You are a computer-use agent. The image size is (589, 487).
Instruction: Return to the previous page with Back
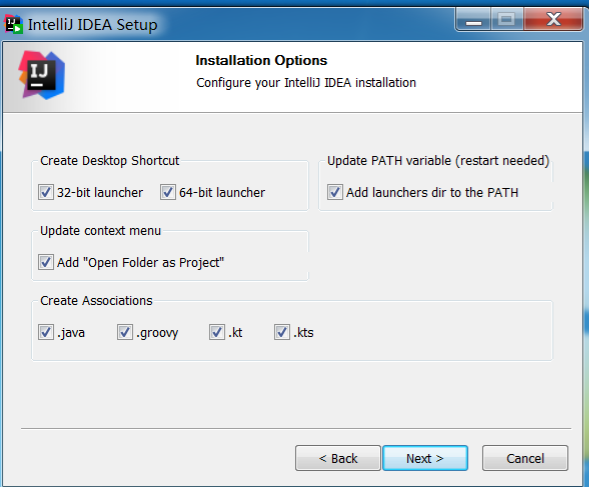click(x=338, y=458)
